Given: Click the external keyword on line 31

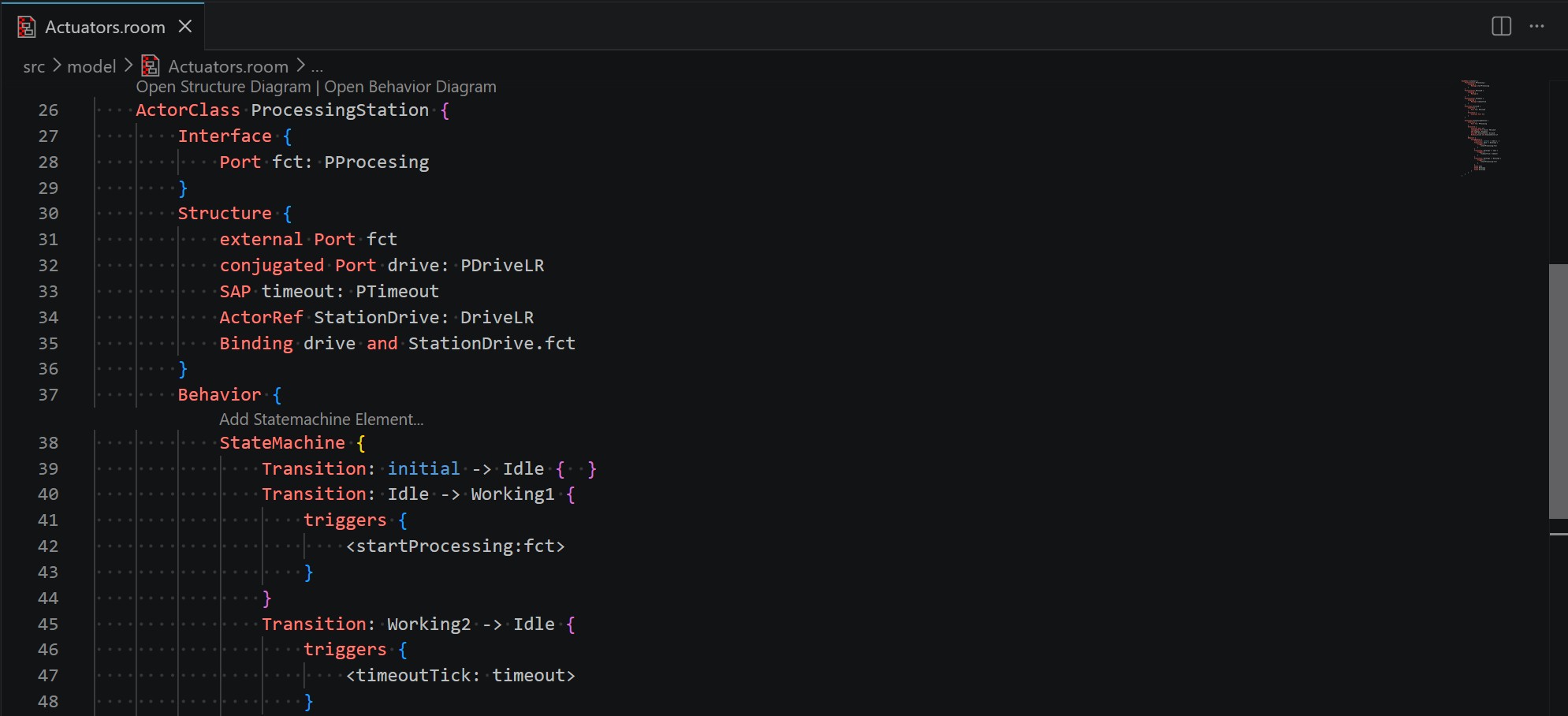Looking at the screenshot, I should click(261, 240).
